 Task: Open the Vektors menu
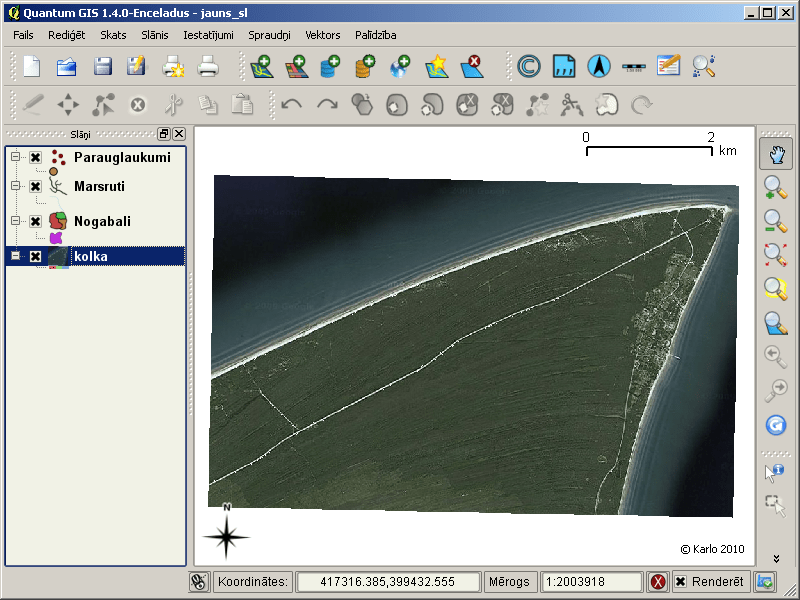(x=323, y=35)
